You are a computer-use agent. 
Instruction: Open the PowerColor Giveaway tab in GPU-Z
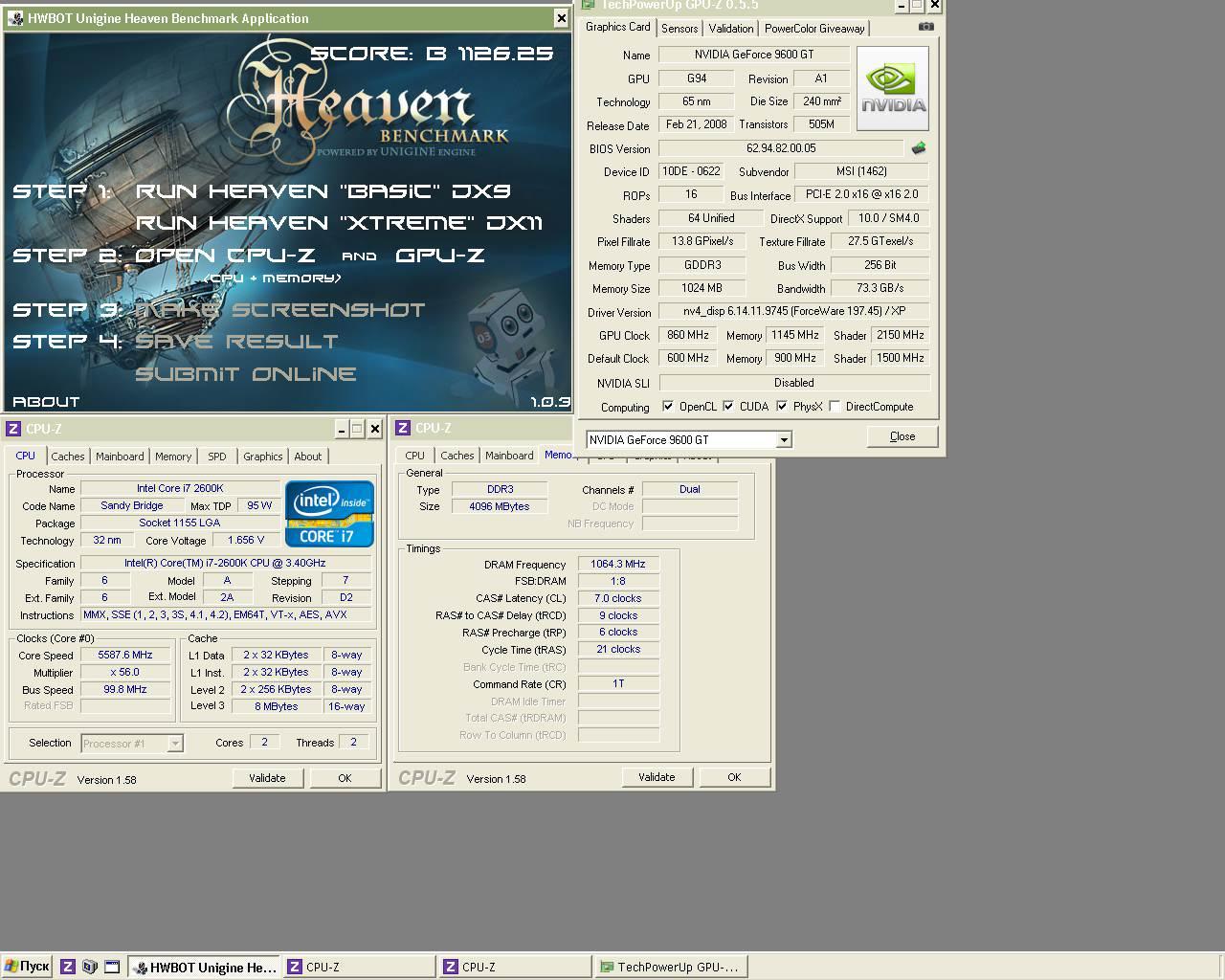pos(814,29)
